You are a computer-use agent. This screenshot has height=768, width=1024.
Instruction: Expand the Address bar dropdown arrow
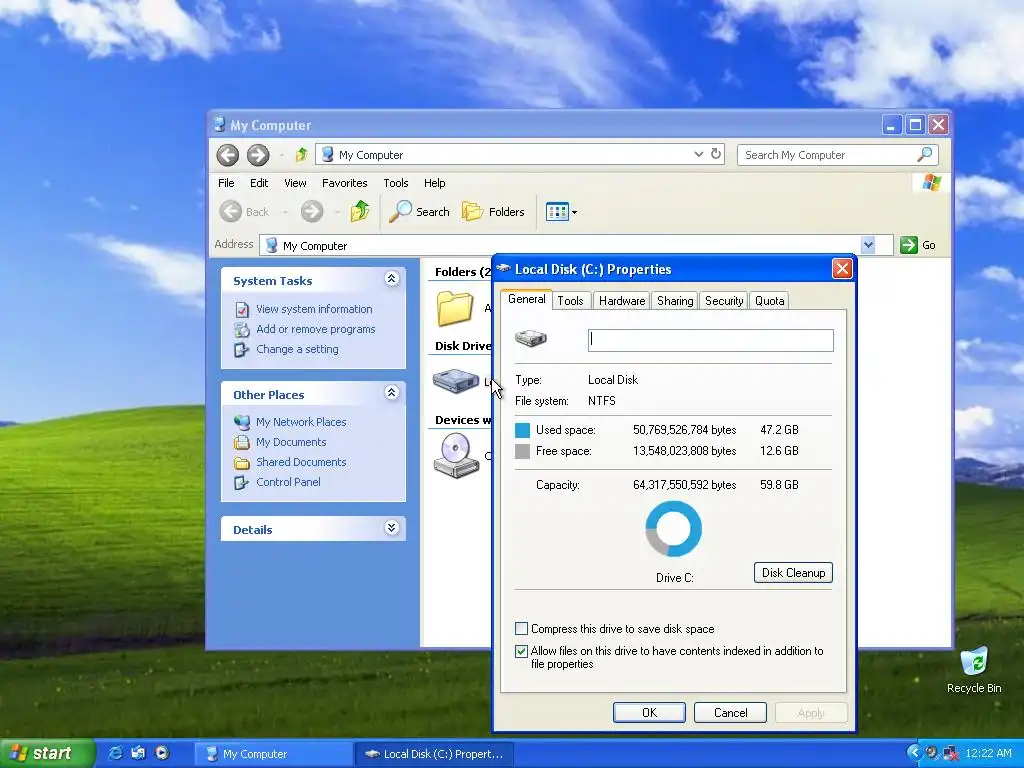868,245
